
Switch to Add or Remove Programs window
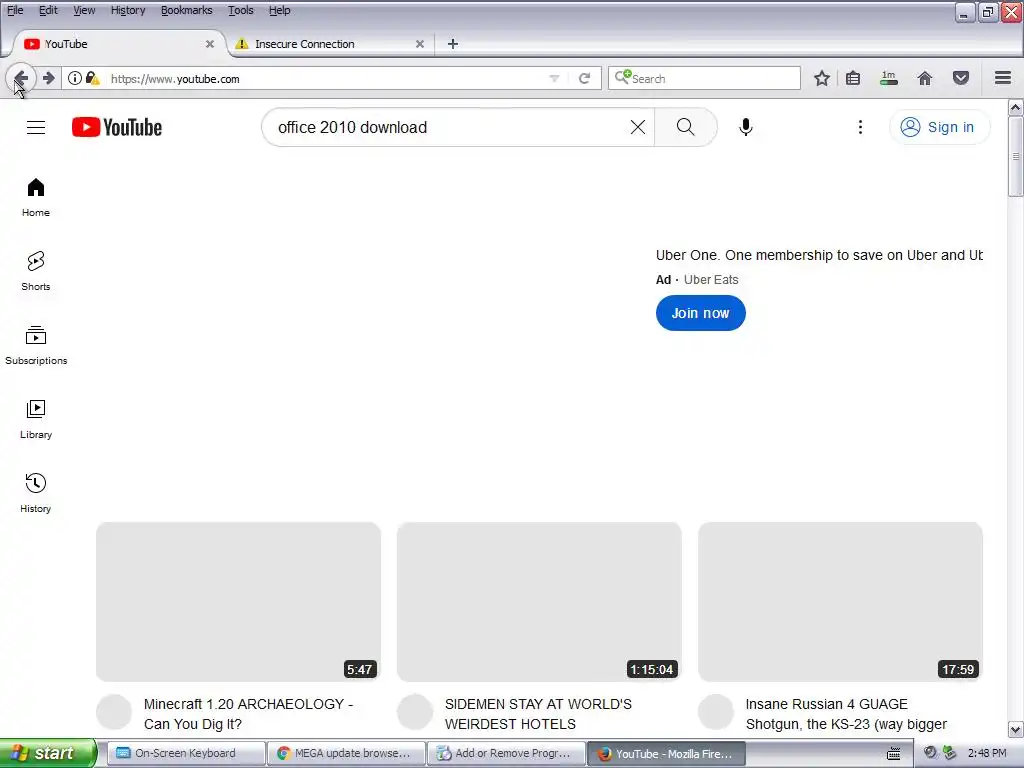pyautogui.click(x=506, y=753)
